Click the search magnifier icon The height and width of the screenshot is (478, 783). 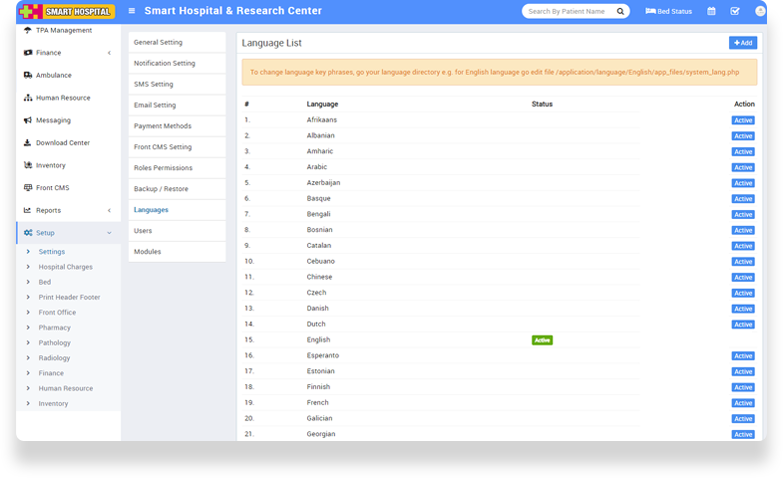point(621,12)
